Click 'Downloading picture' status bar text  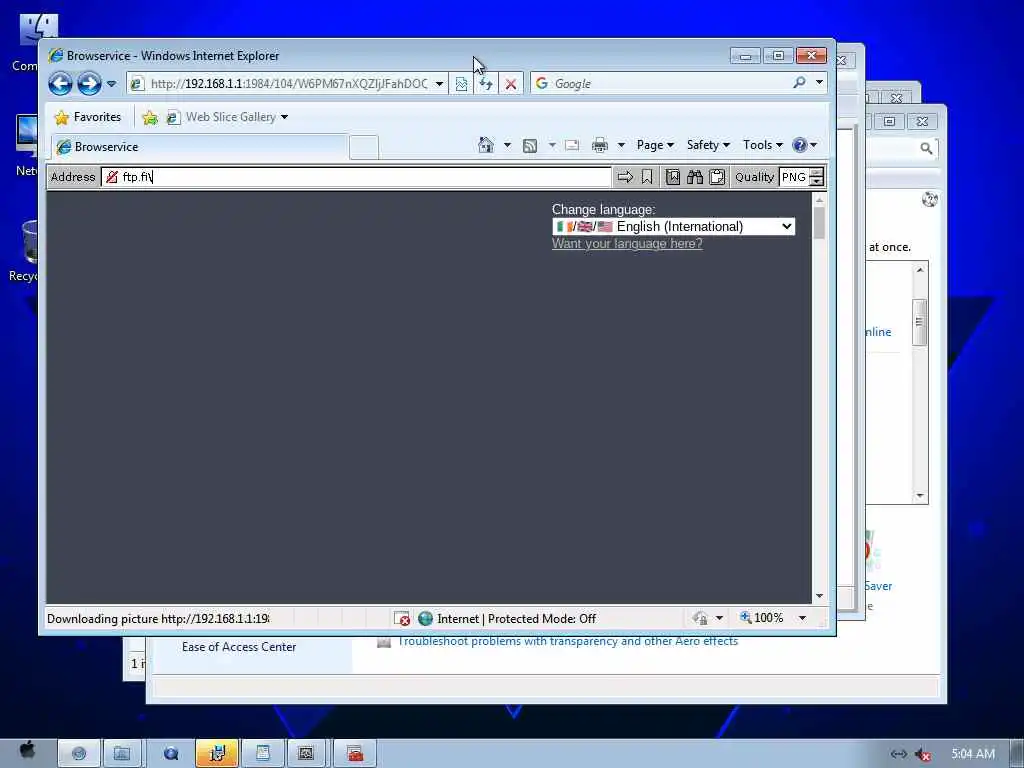(x=157, y=618)
